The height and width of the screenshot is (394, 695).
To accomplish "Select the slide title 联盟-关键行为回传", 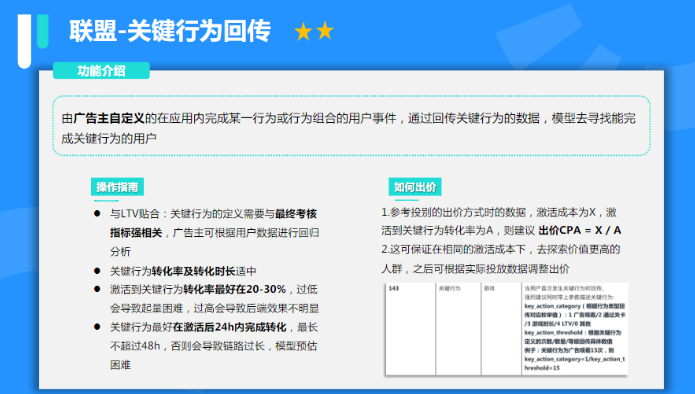I will (x=170, y=31).
